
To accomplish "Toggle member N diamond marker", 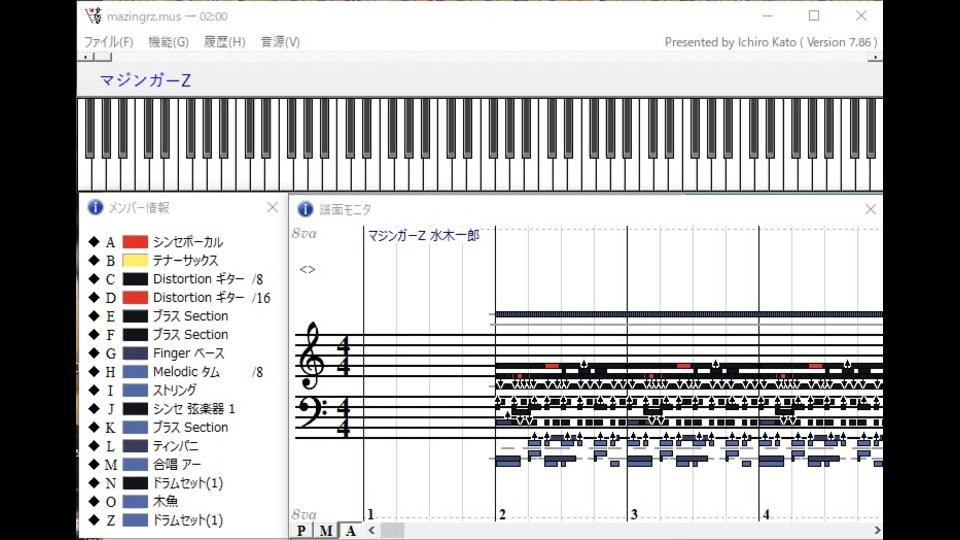I will [94, 482].
